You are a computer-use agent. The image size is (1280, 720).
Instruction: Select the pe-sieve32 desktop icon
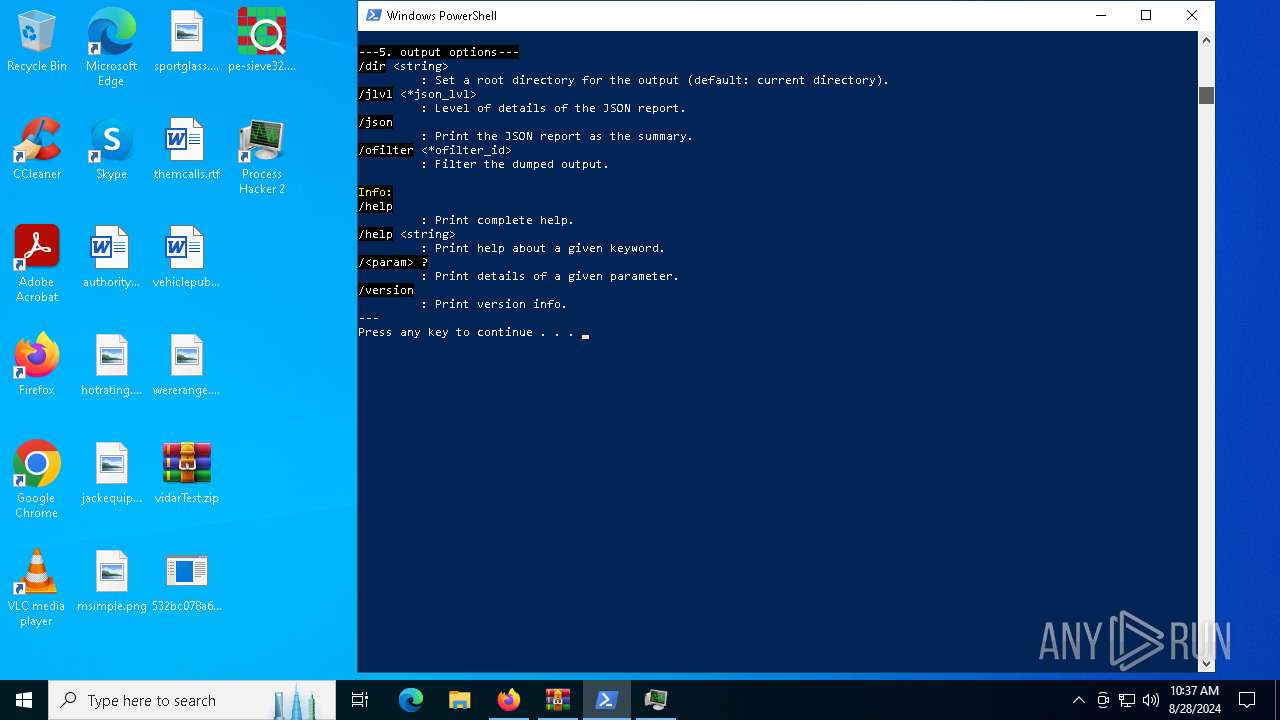262,42
